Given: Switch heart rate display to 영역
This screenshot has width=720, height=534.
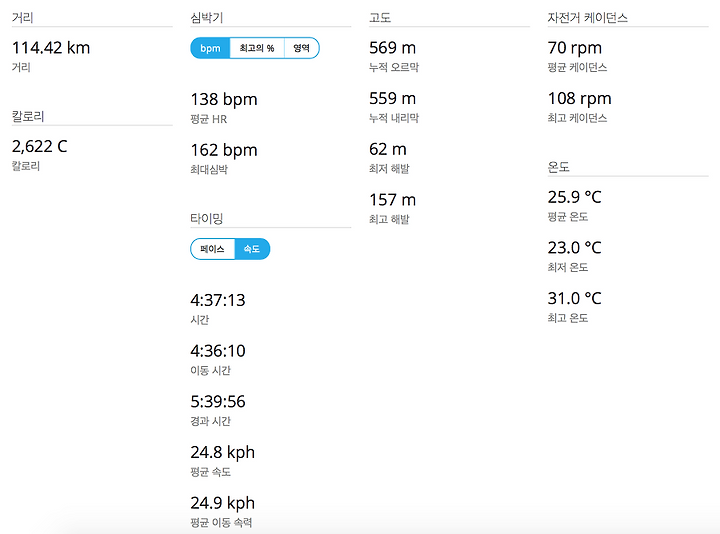Looking at the screenshot, I should point(302,48).
